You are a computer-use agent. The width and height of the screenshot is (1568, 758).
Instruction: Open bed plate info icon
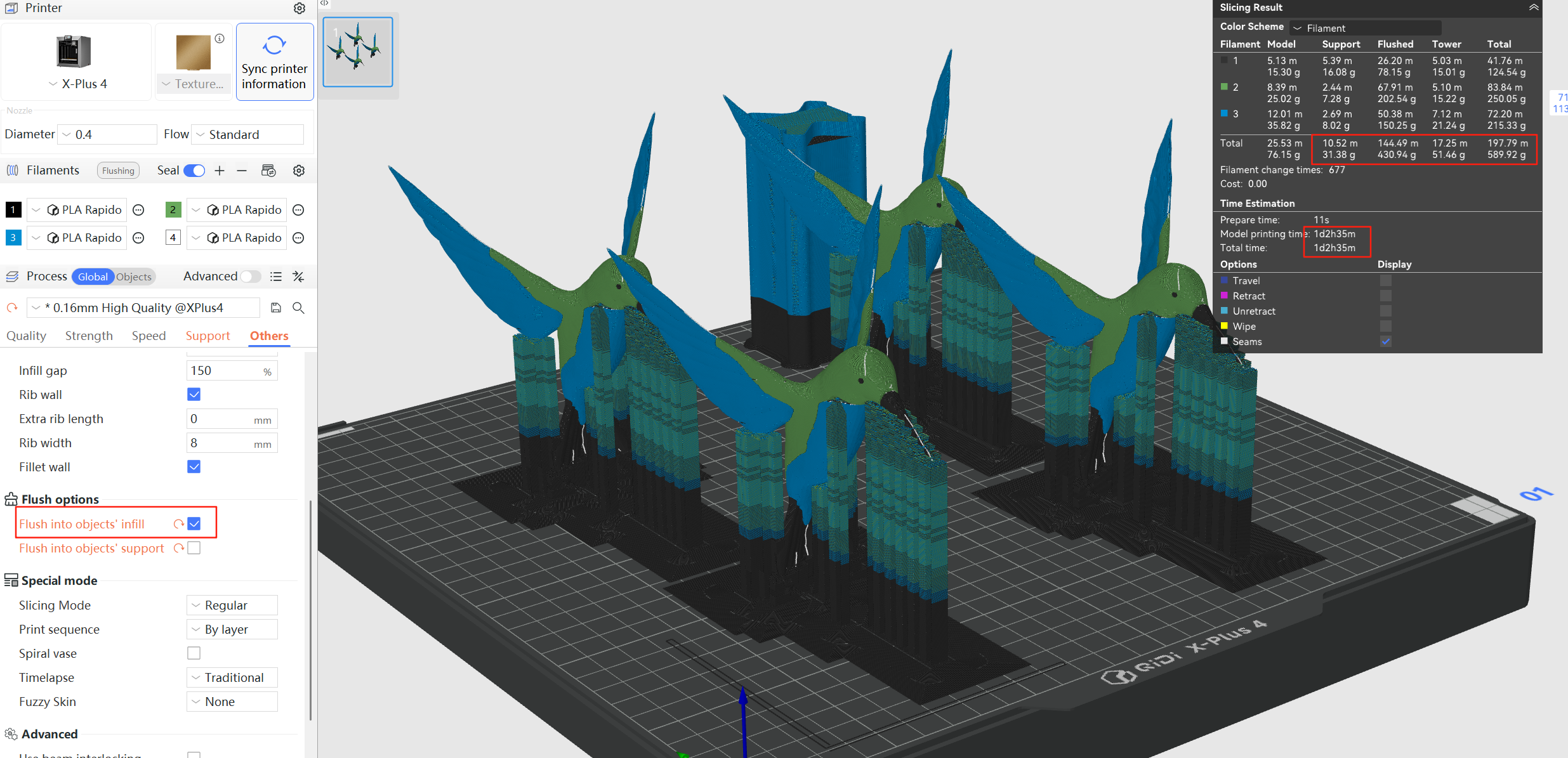click(220, 39)
